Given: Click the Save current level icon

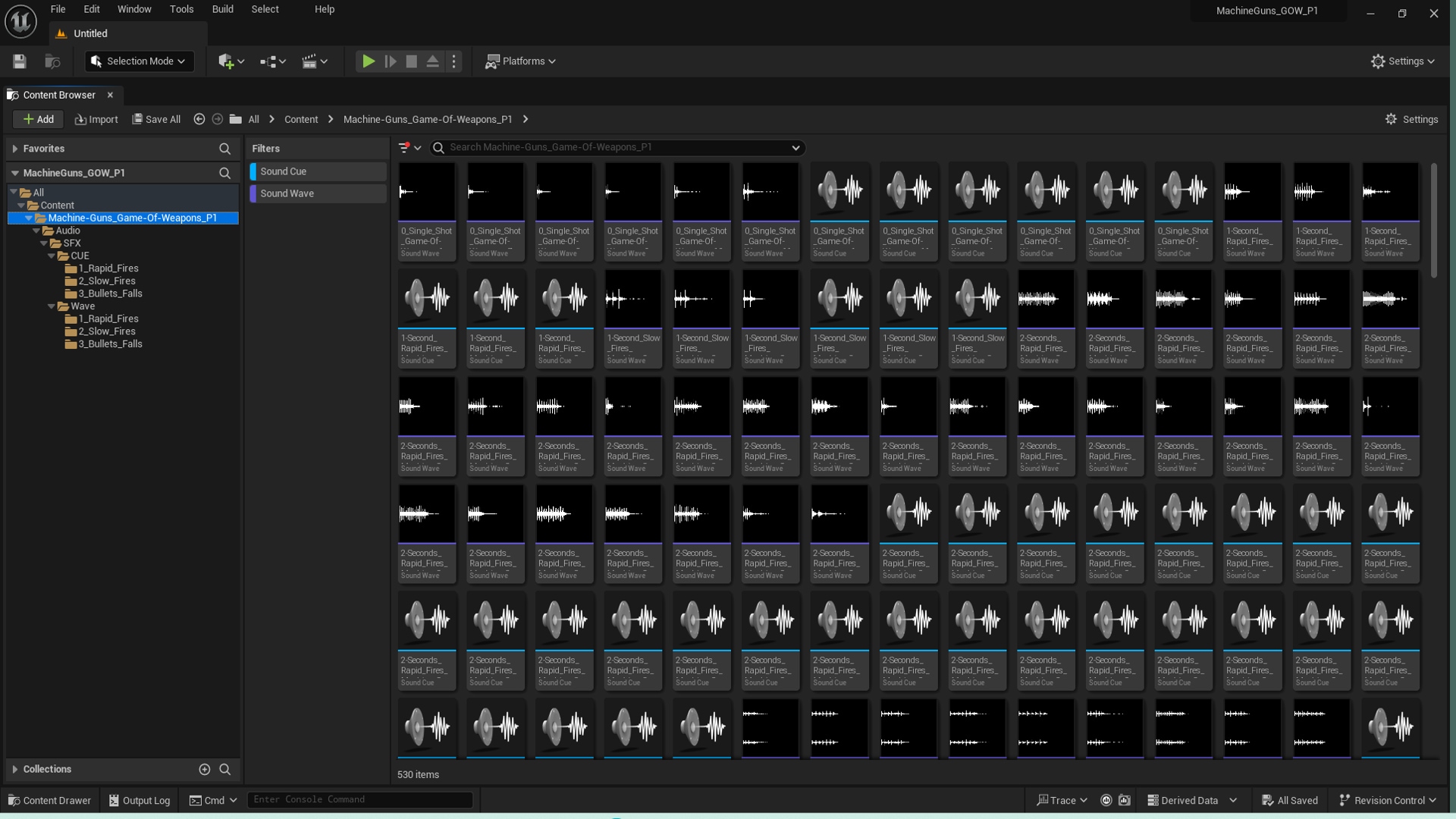Looking at the screenshot, I should 20,61.
